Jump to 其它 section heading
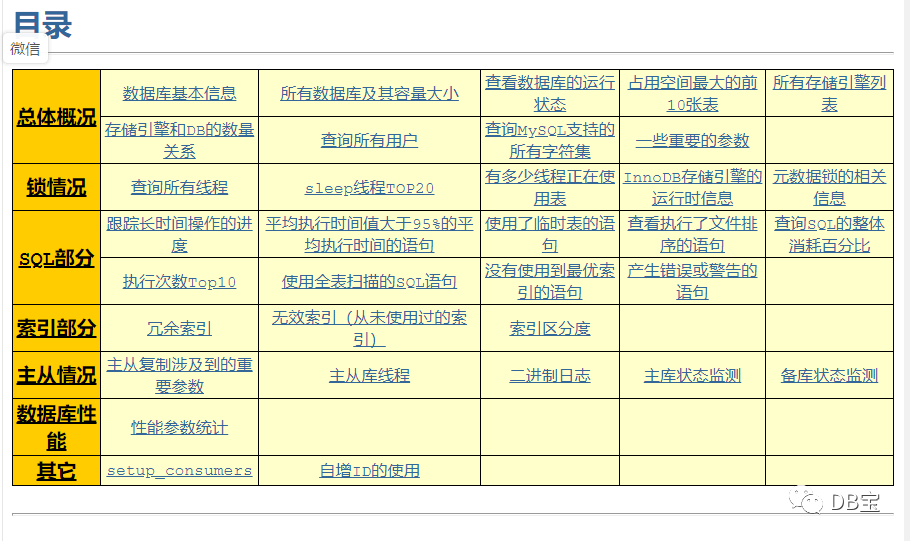Viewport: 910px width, 541px height. click(56, 471)
